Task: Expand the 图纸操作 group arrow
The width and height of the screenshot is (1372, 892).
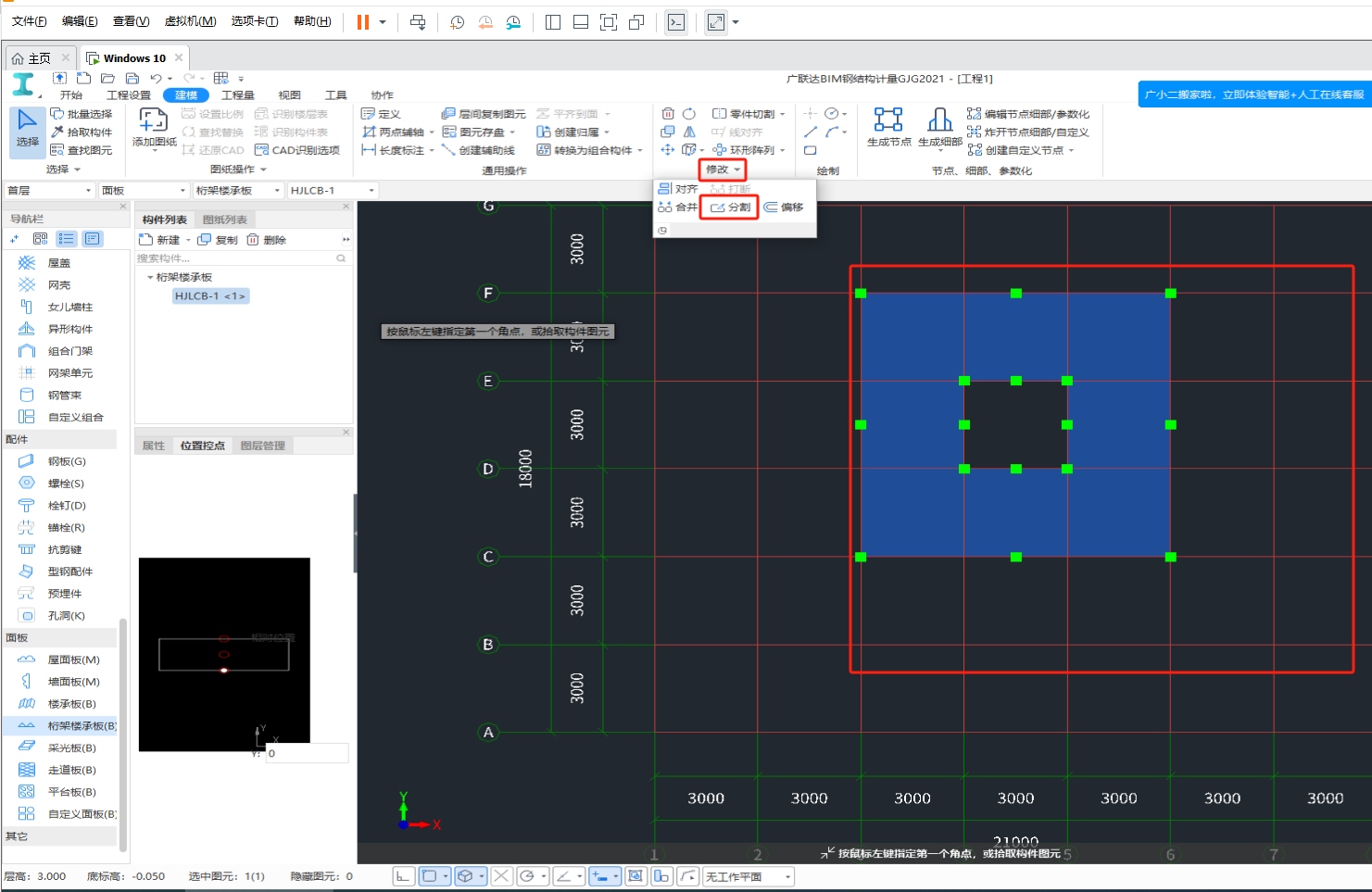Action: point(263,170)
